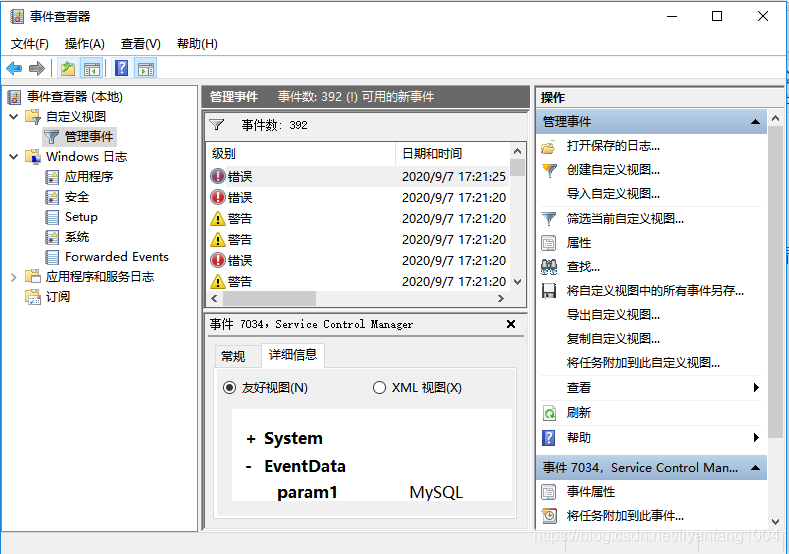Click the 刷新 refresh icon
This screenshot has width=789, height=554.
[x=549, y=413]
